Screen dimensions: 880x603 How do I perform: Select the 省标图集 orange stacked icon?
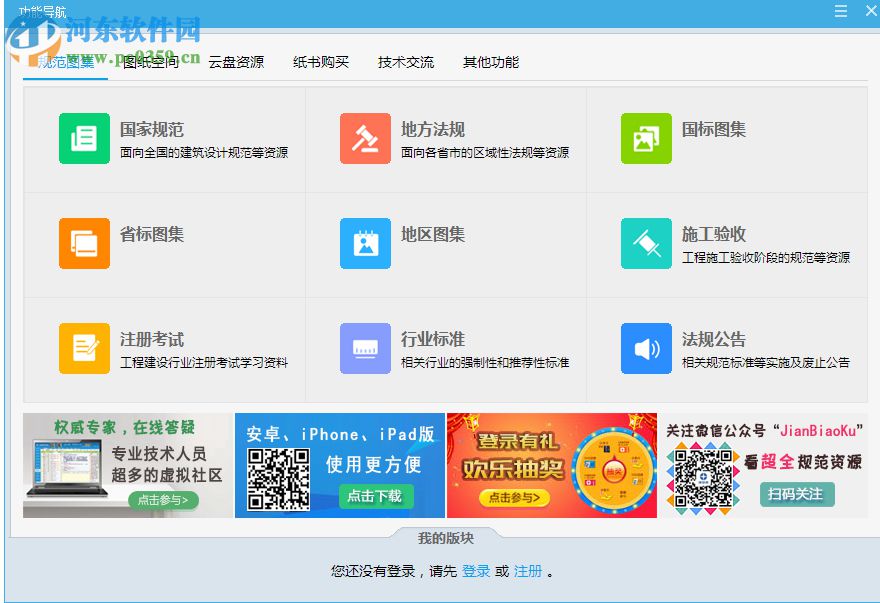click(84, 243)
